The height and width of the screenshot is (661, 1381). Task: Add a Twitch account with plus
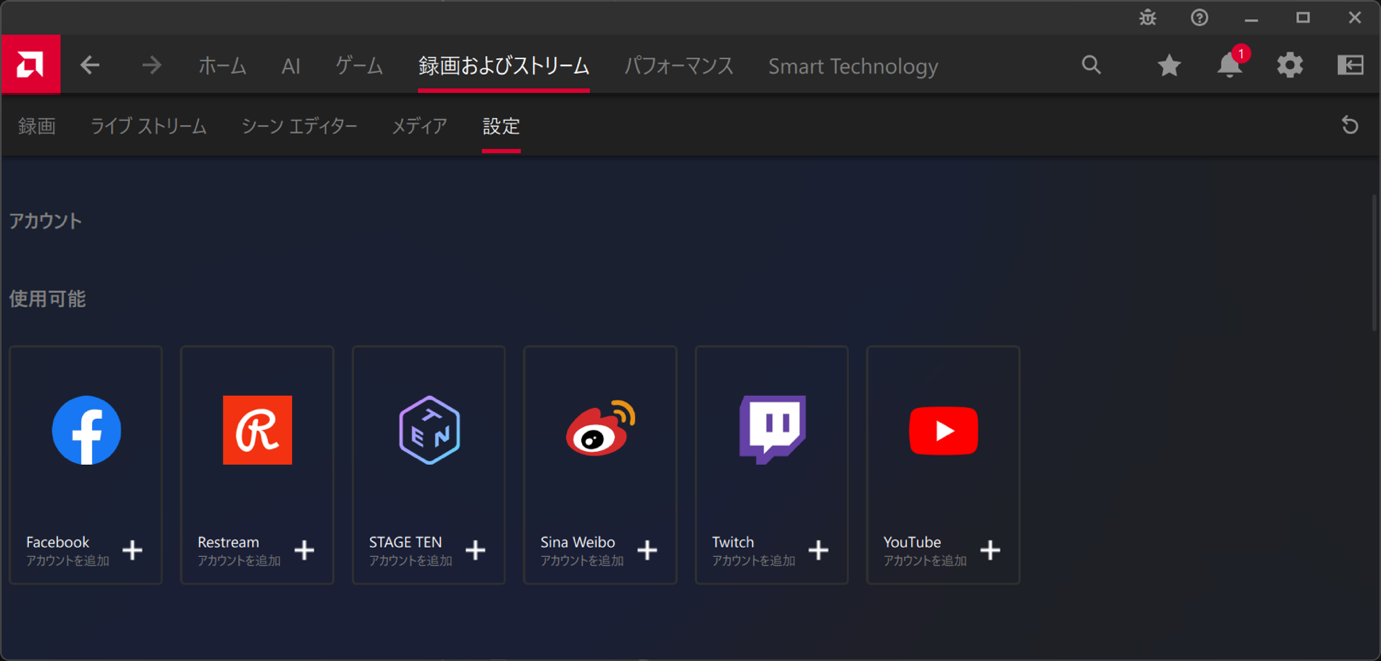tap(818, 550)
